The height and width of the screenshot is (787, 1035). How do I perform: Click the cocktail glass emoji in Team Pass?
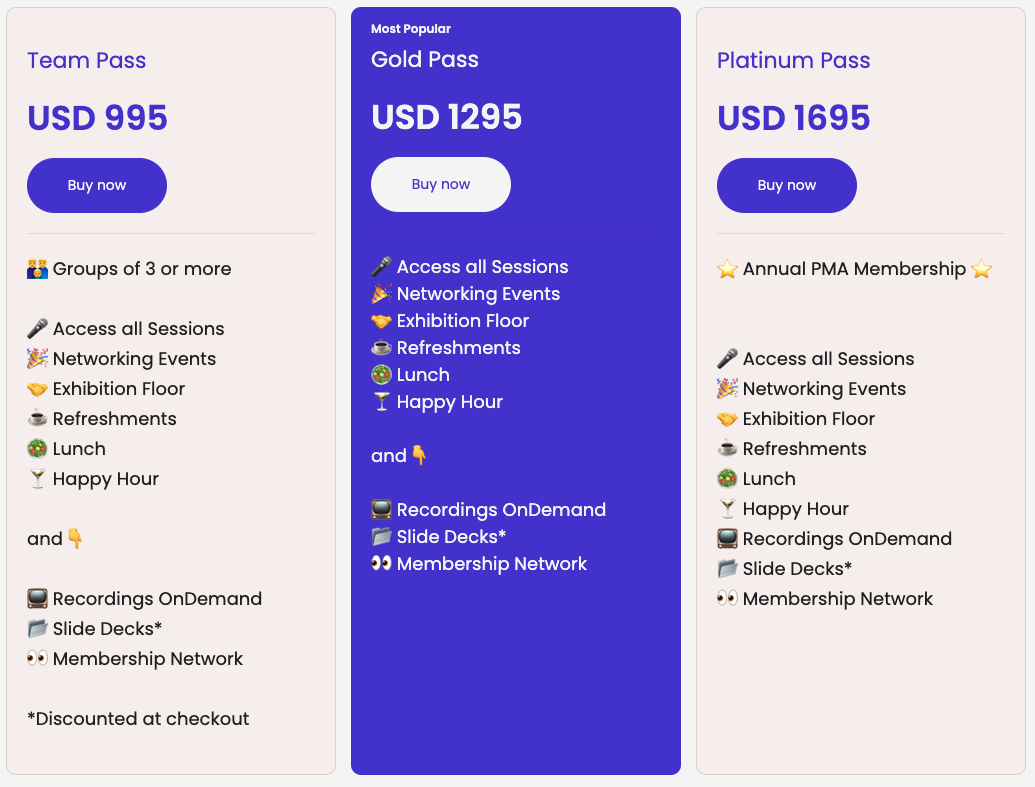pos(38,479)
